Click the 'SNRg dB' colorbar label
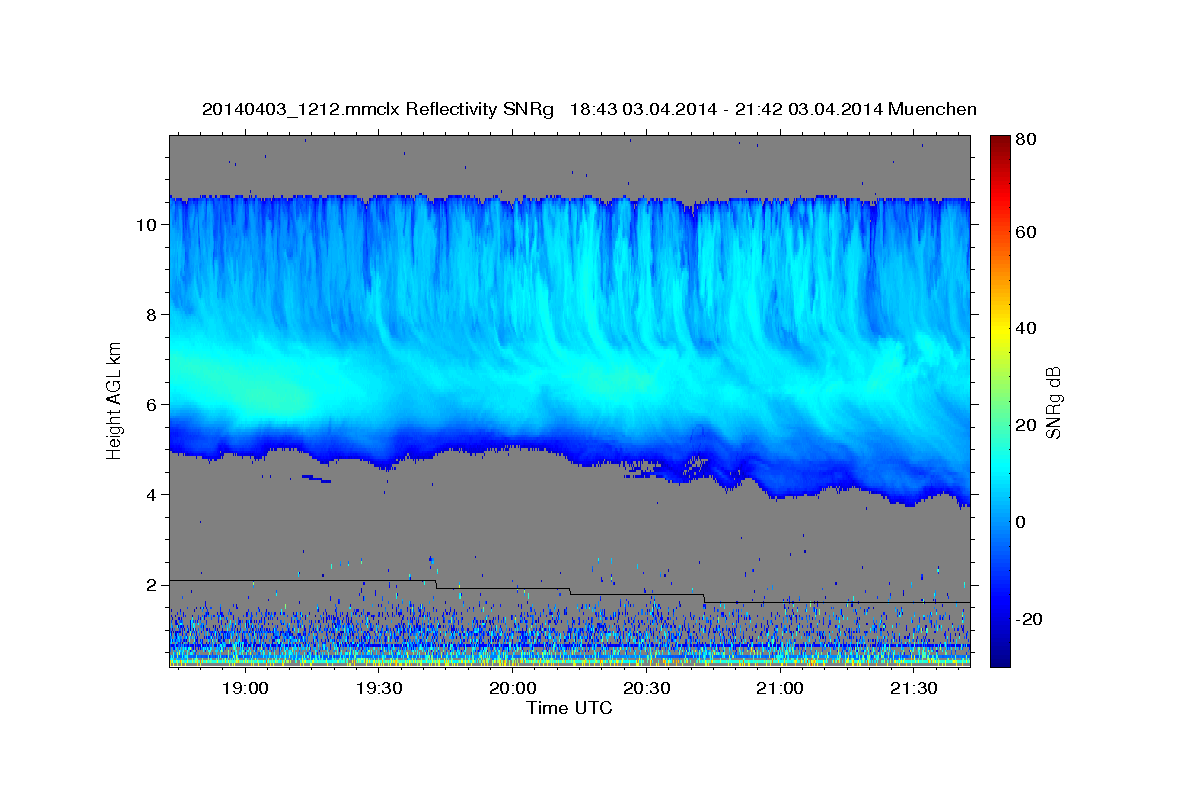The width and height of the screenshot is (1200, 800). point(1053,401)
